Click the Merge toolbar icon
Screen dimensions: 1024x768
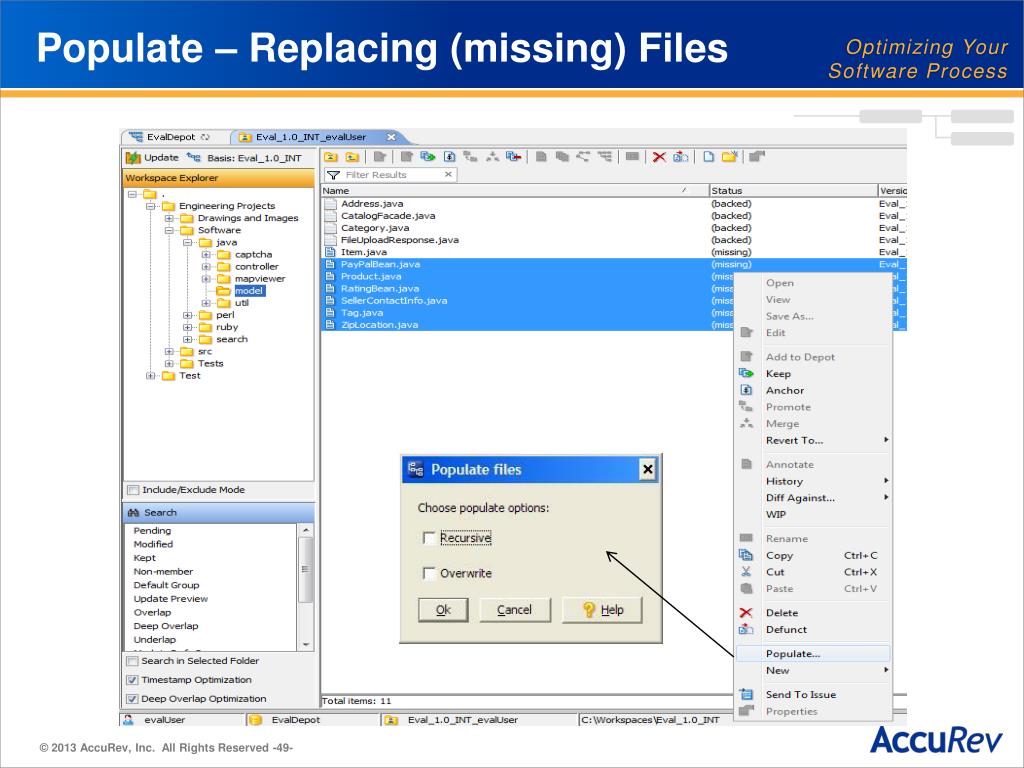[492, 157]
